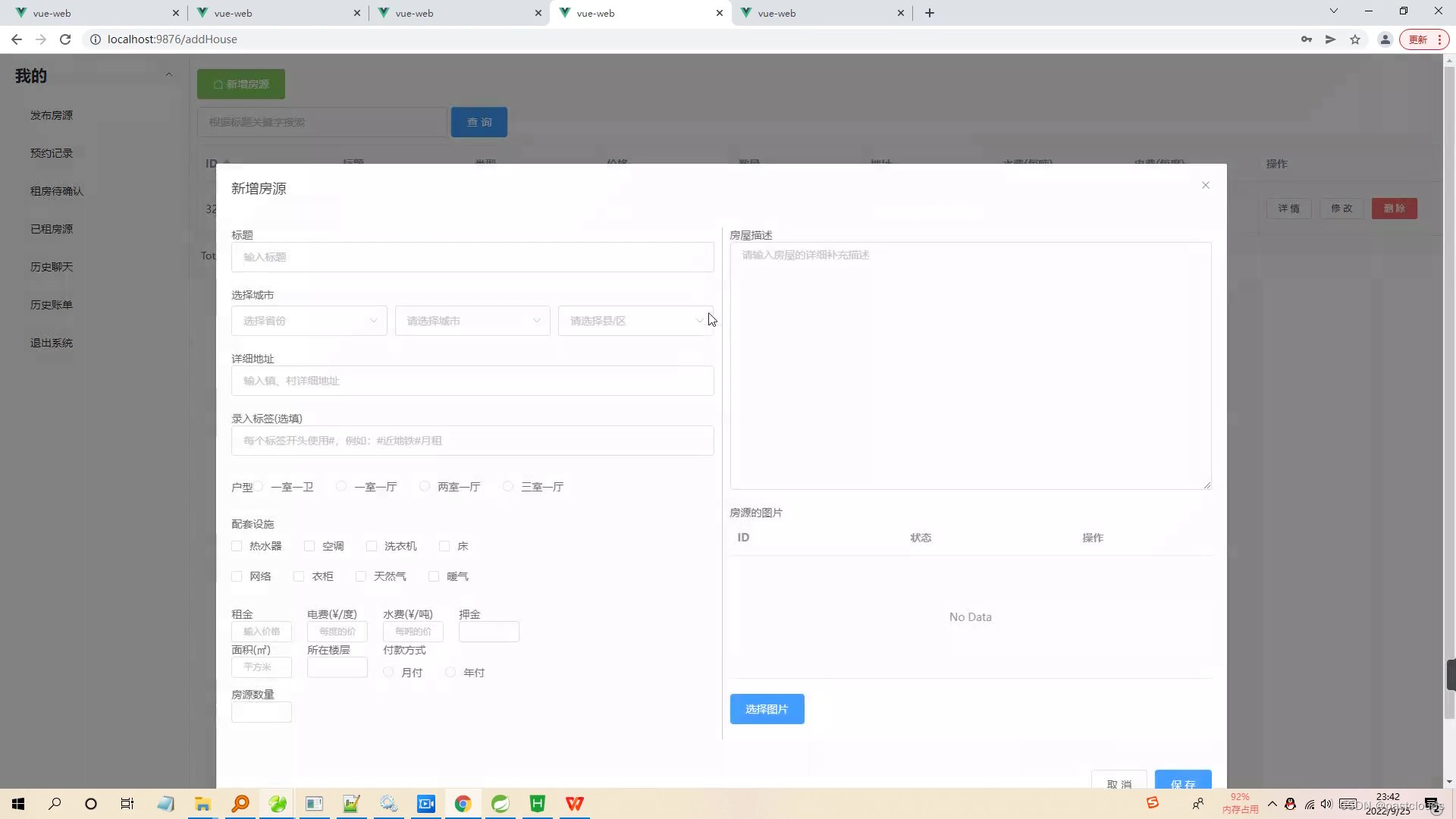1456x819 pixels.
Task: Check the 空调 amenity checkbox
Action: coord(309,545)
